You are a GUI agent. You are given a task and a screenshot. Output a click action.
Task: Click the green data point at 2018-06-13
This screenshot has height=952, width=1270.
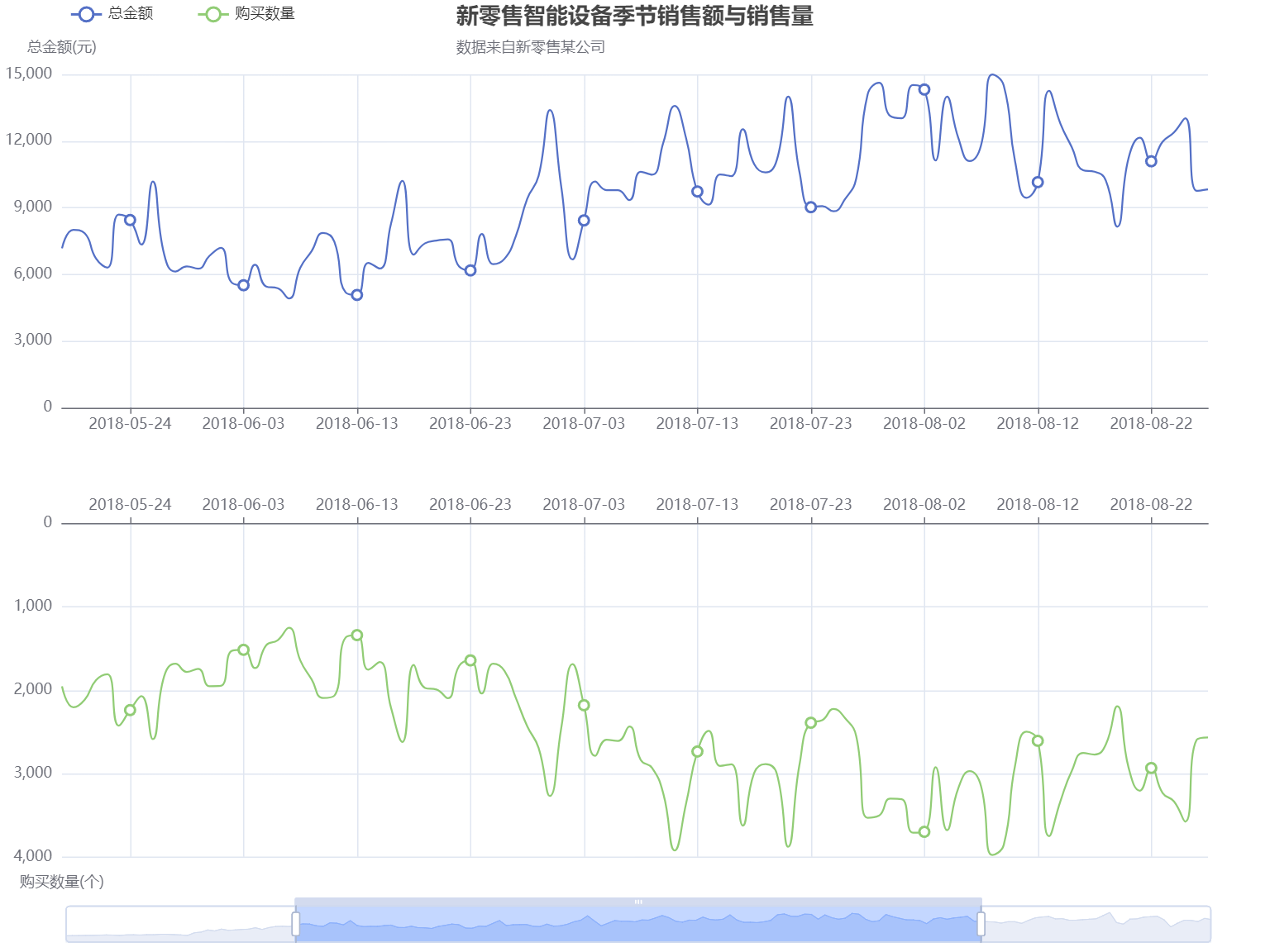coord(357,635)
